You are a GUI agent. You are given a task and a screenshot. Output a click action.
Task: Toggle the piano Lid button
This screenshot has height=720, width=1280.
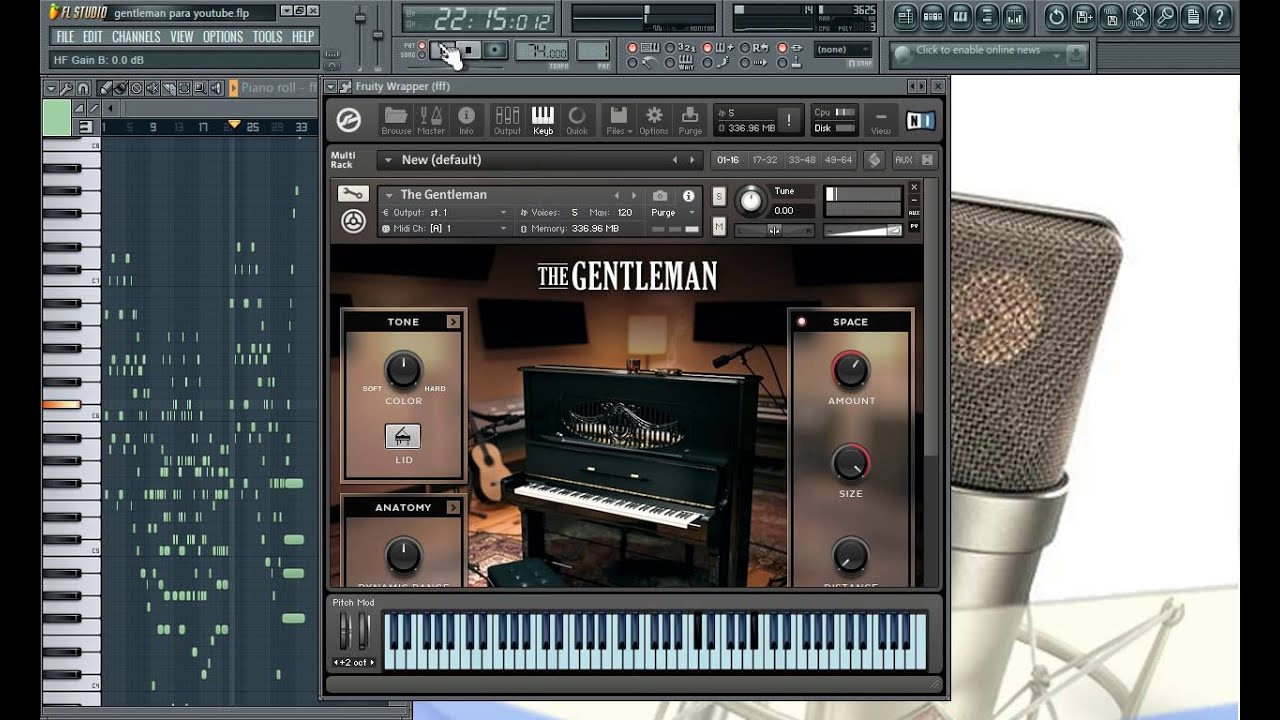pyautogui.click(x=403, y=436)
